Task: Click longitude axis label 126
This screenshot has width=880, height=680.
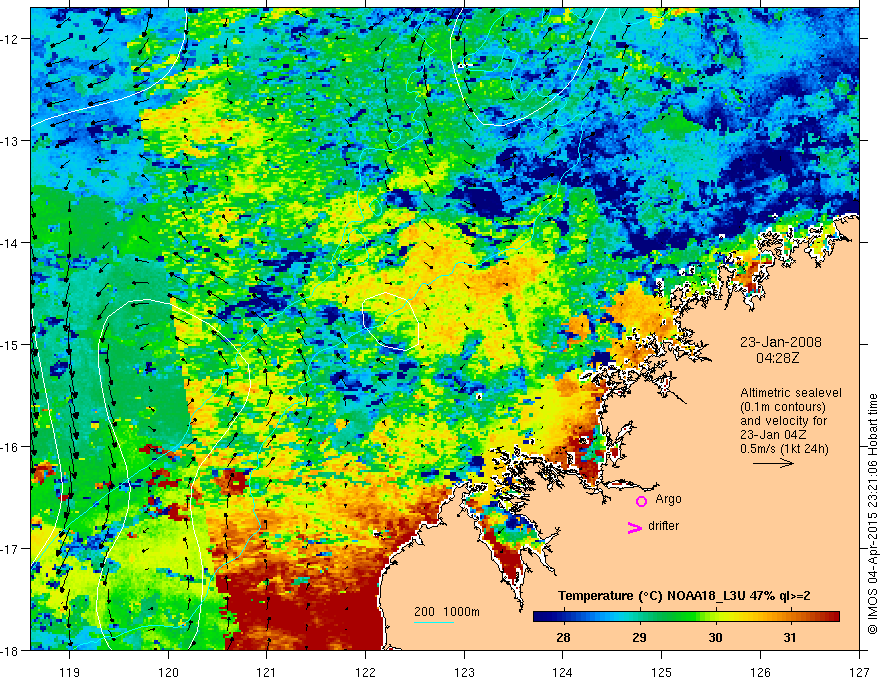Action: 760,672
